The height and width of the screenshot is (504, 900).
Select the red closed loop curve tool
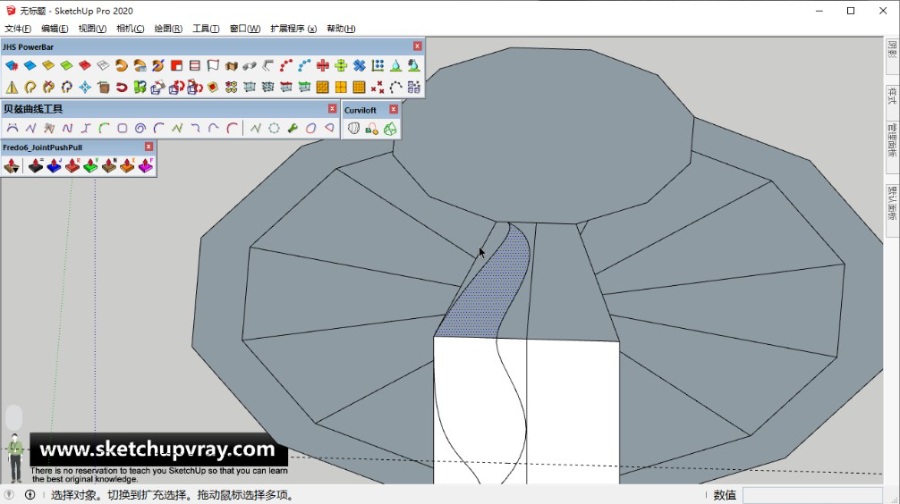[311, 128]
